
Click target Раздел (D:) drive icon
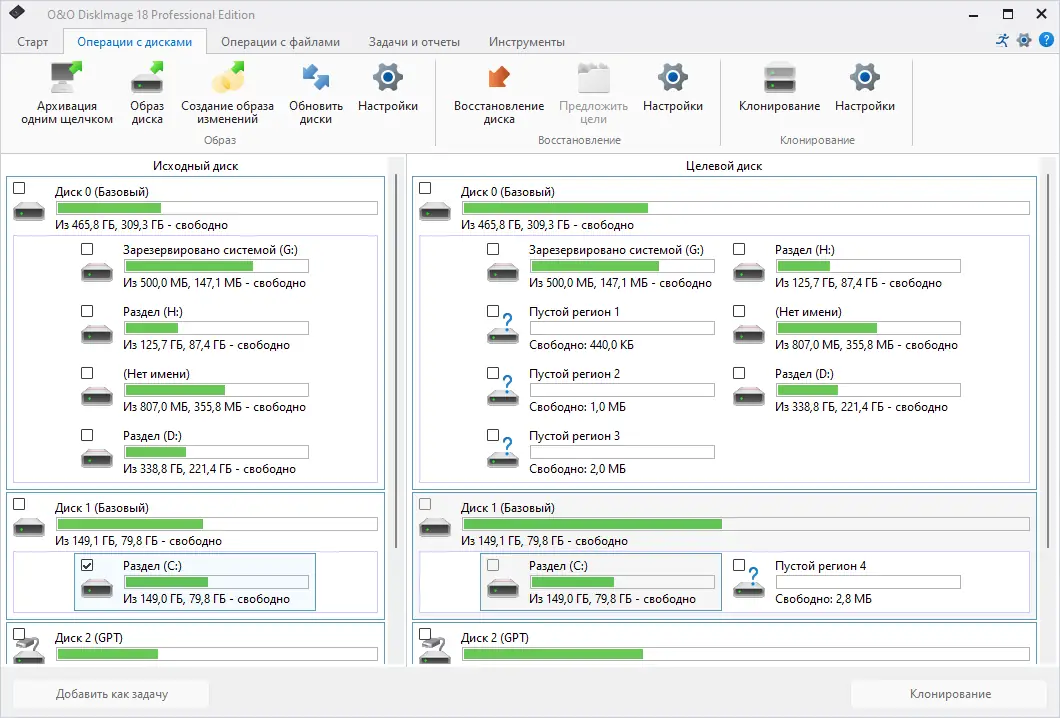point(749,396)
